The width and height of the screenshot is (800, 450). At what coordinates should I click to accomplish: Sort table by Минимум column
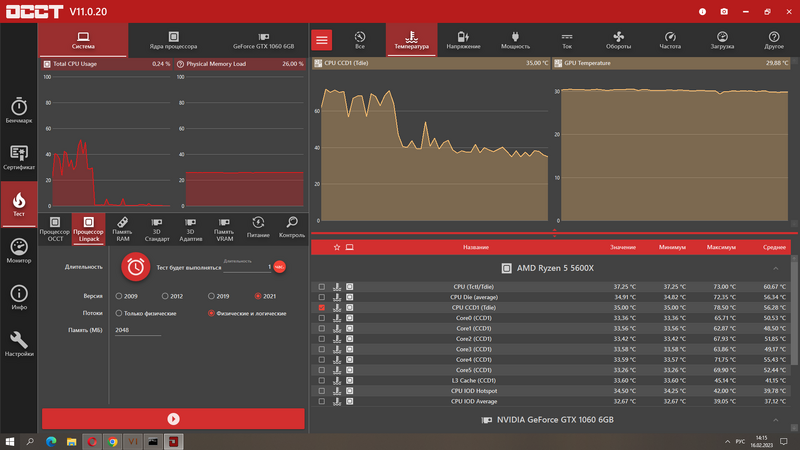coord(672,247)
